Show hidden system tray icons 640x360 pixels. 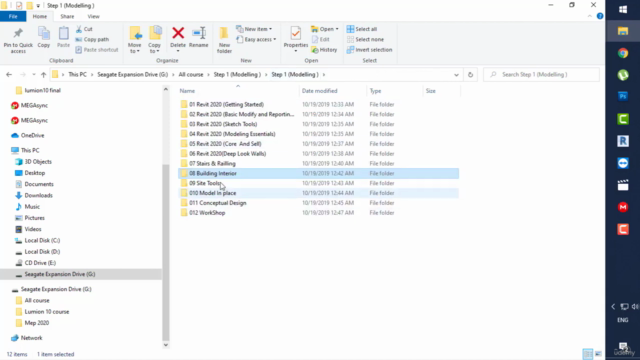tap(613, 307)
